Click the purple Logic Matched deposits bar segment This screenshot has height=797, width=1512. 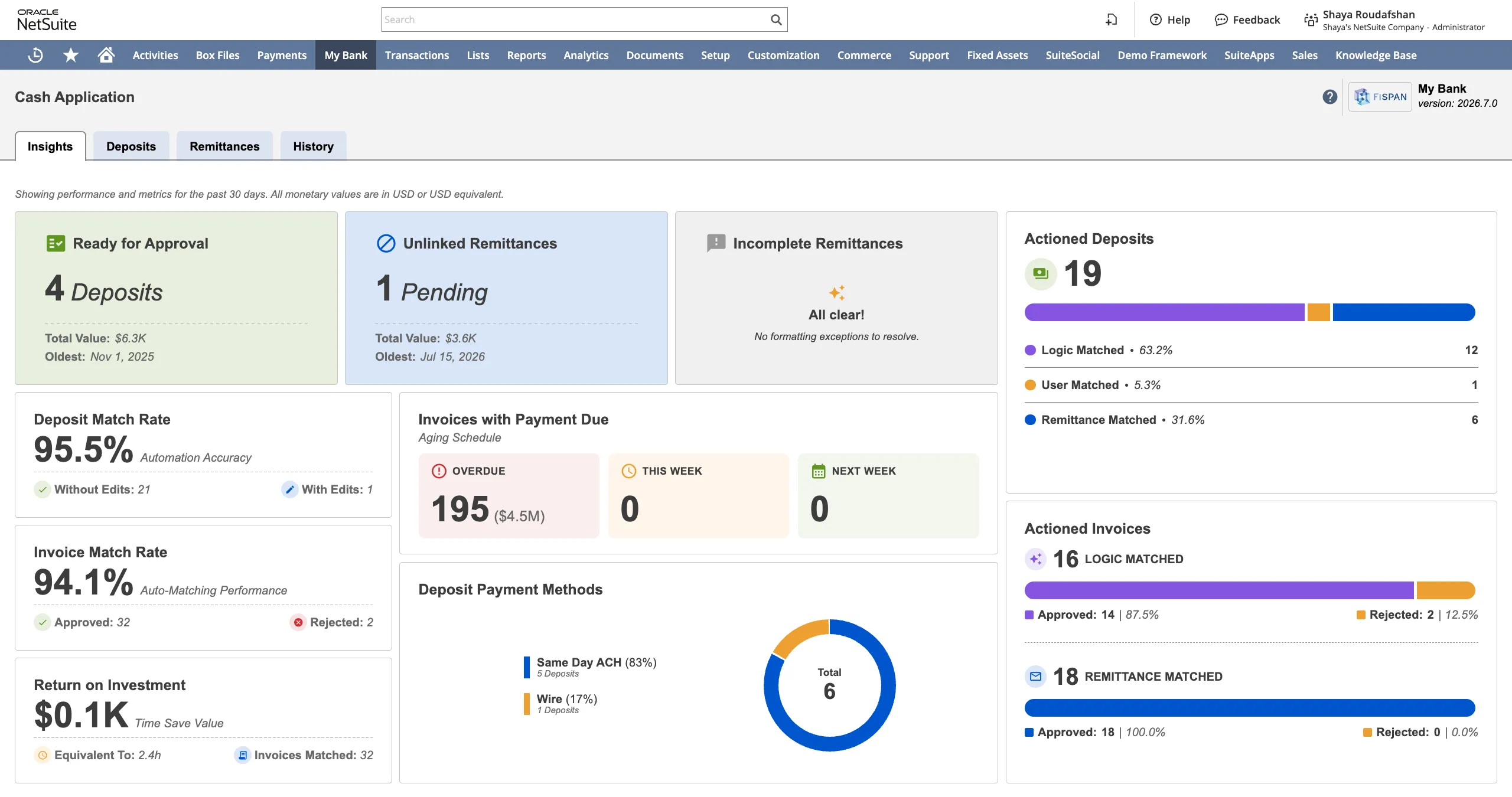click(x=1164, y=312)
